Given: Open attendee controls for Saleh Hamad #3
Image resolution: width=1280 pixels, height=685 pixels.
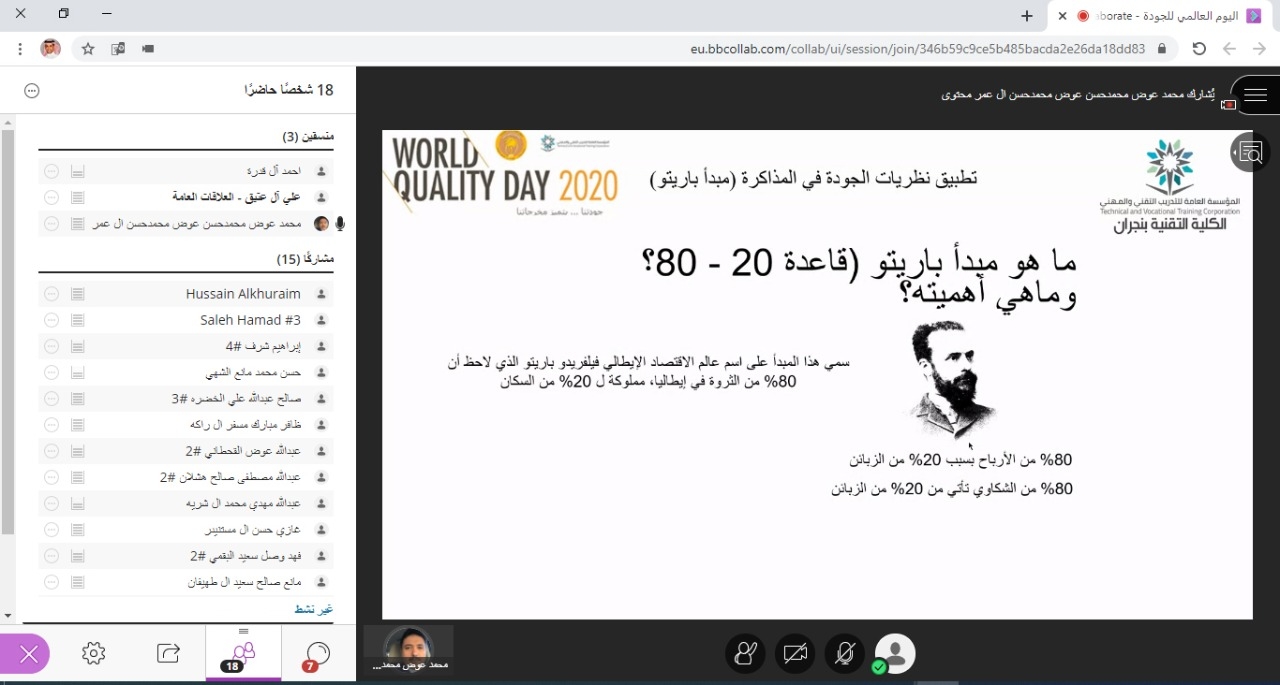Looking at the screenshot, I should pyautogui.click(x=51, y=320).
